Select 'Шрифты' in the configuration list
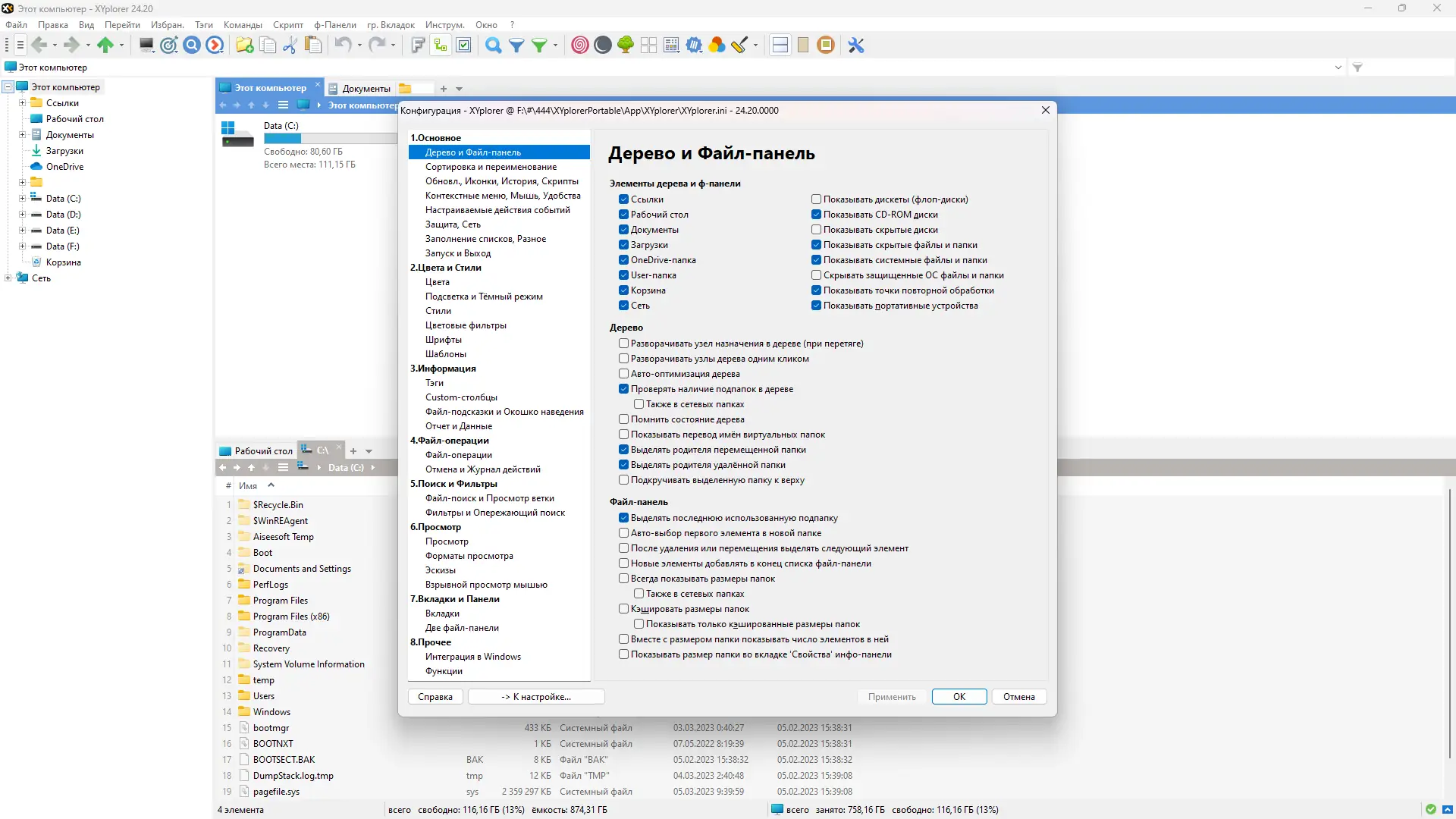Screen dimensions: 1456x819 coord(444,340)
